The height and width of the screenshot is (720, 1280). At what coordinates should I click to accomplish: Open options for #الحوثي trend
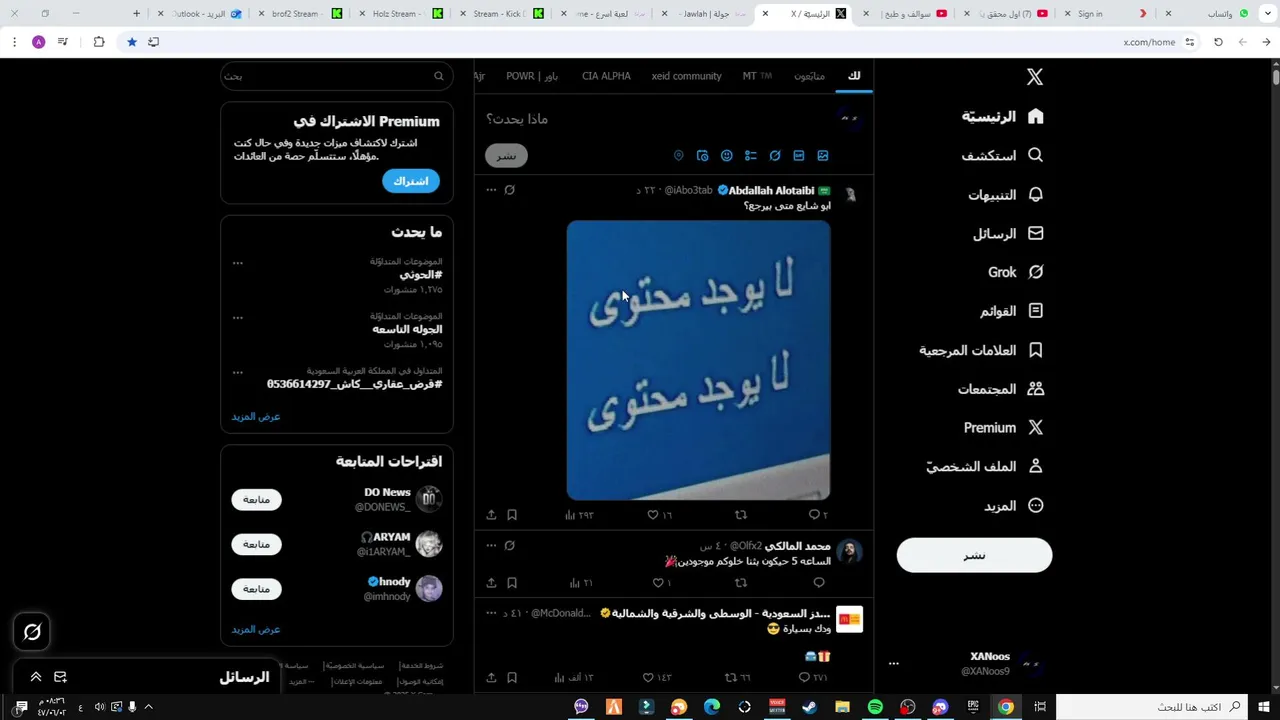(x=238, y=263)
